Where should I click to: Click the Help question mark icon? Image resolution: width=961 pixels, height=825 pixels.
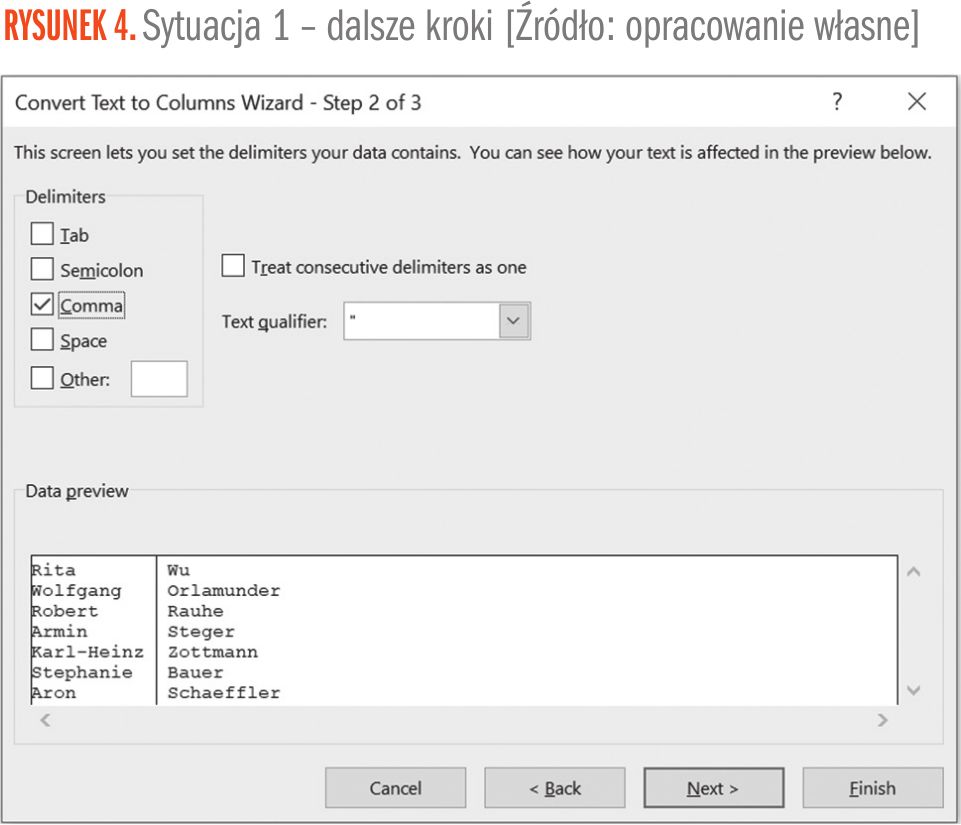click(837, 102)
